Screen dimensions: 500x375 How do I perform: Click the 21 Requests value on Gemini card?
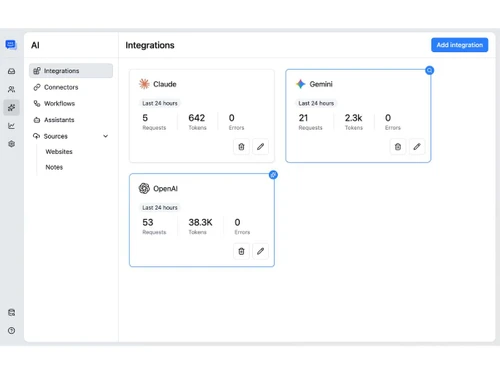[303, 118]
